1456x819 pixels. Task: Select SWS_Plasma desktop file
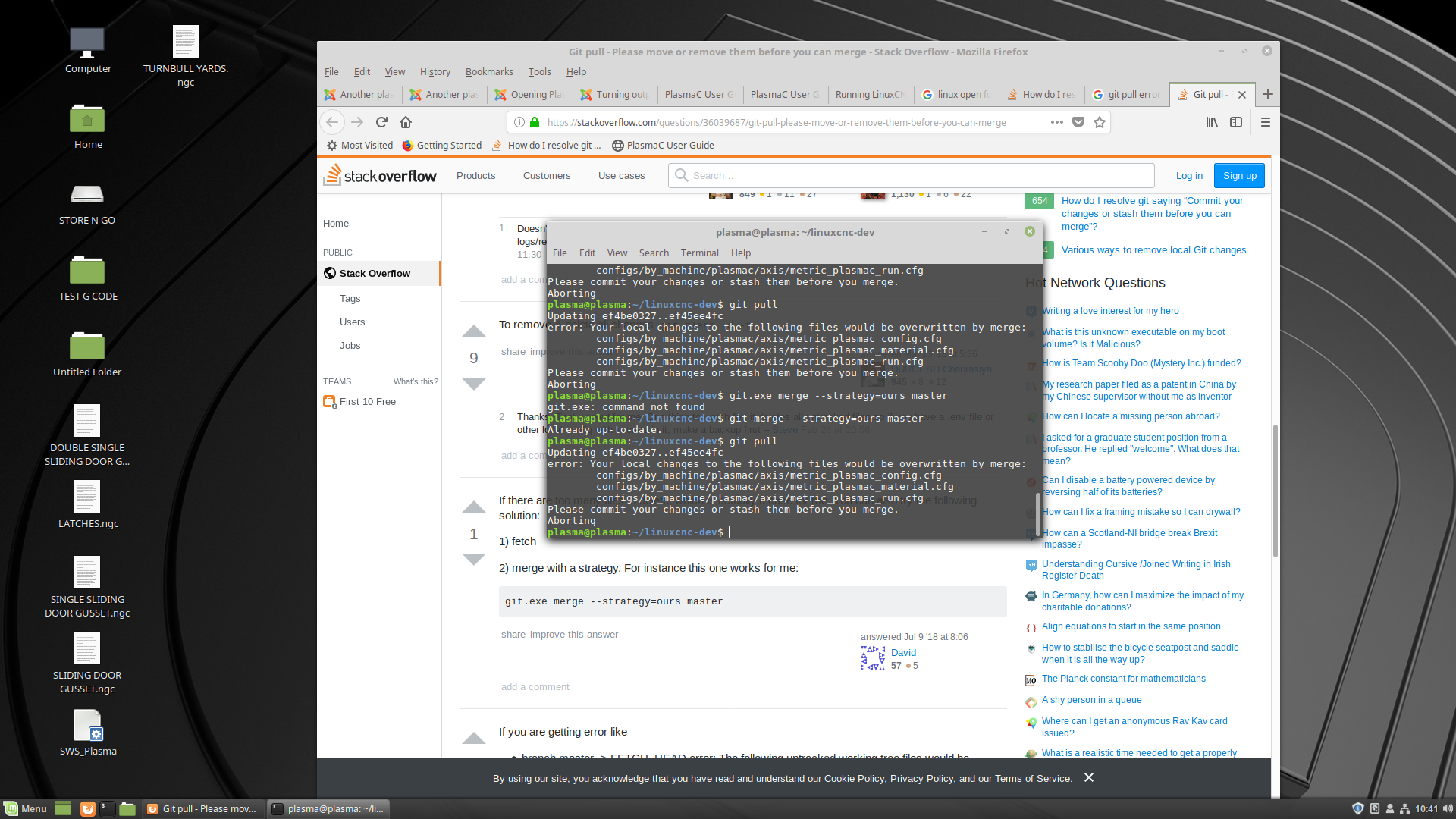point(87,733)
